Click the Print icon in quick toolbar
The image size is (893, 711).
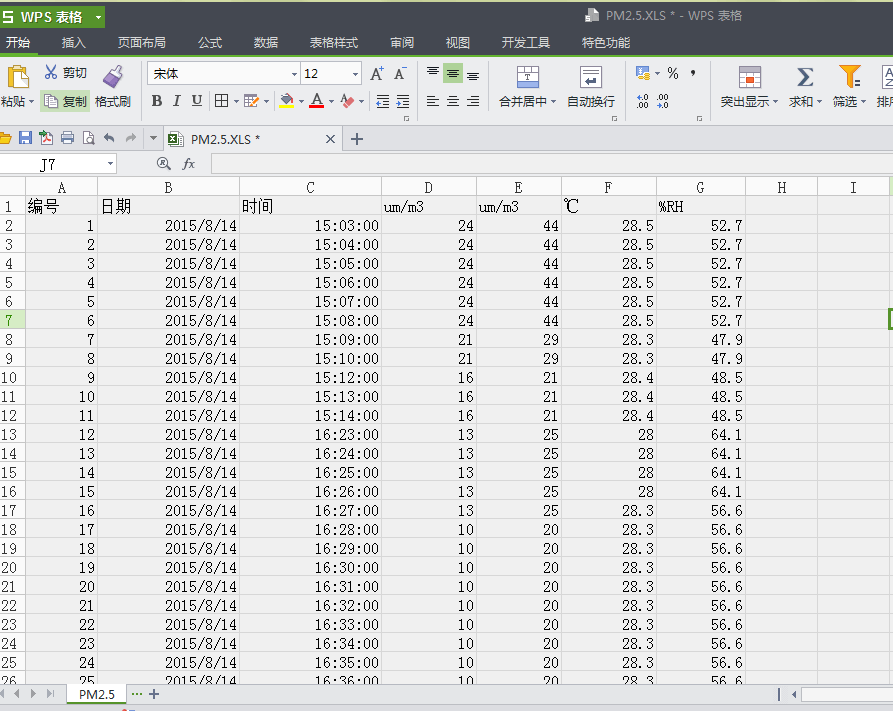[x=67, y=138]
